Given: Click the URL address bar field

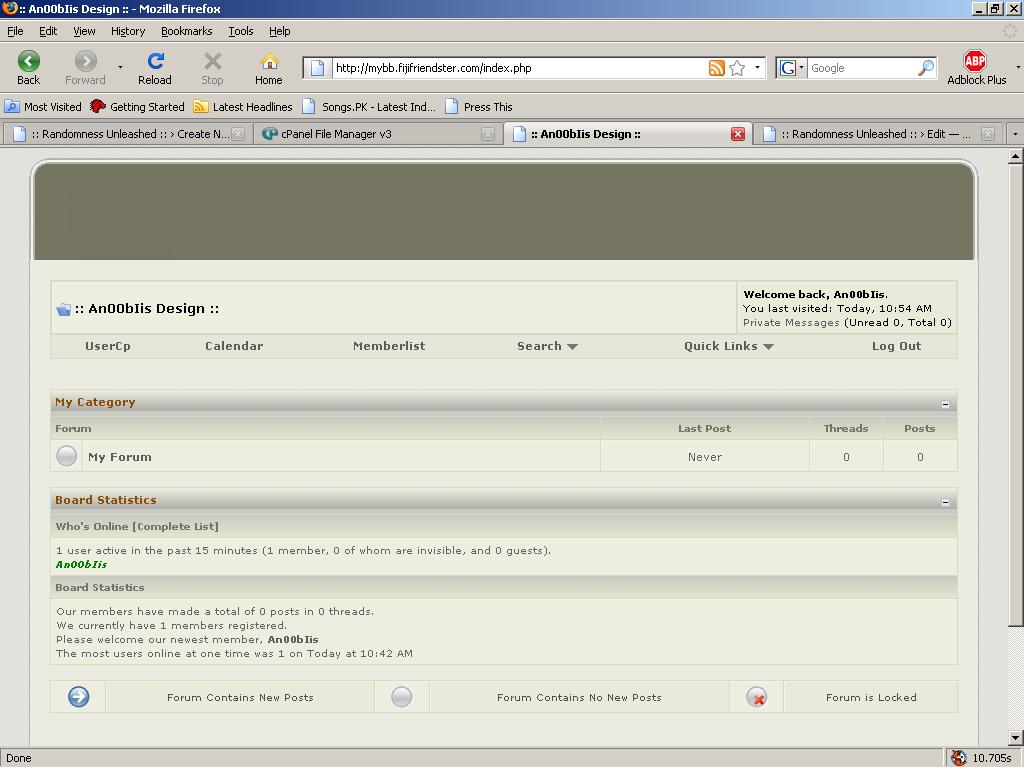Looking at the screenshot, I should pyautogui.click(x=515, y=68).
